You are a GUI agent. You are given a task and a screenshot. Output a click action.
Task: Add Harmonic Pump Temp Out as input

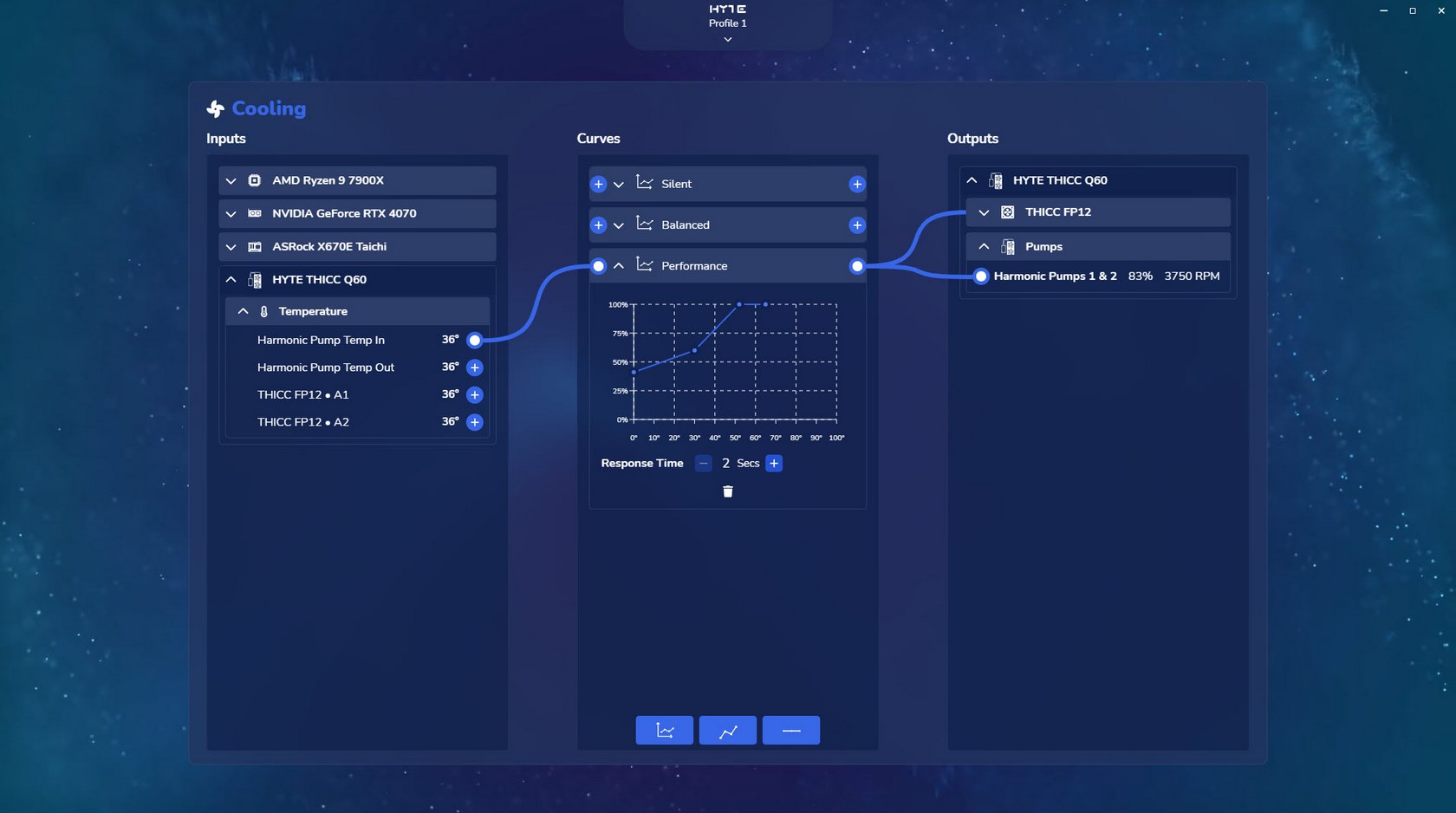tap(475, 367)
